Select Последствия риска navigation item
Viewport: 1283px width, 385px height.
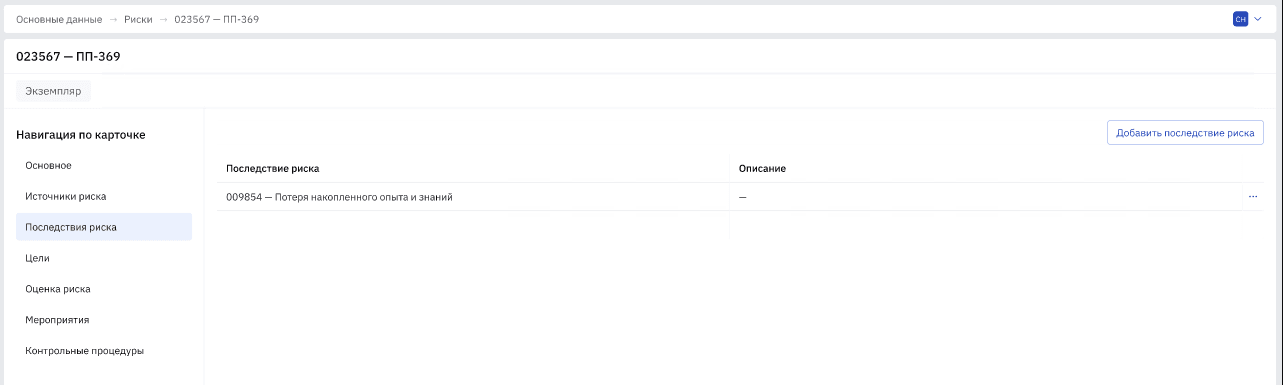tap(104, 227)
